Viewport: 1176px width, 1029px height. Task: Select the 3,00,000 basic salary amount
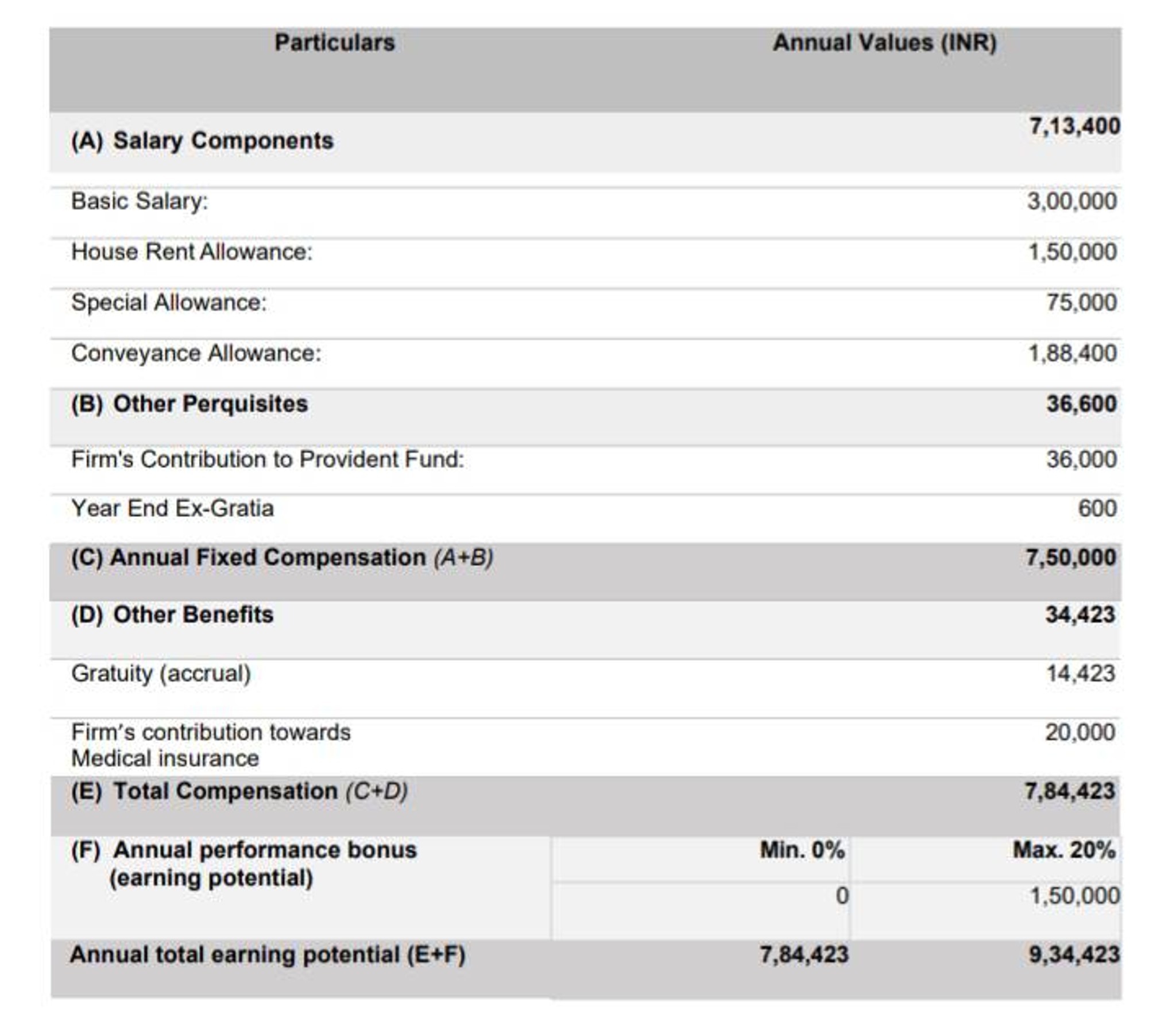(x=1071, y=202)
